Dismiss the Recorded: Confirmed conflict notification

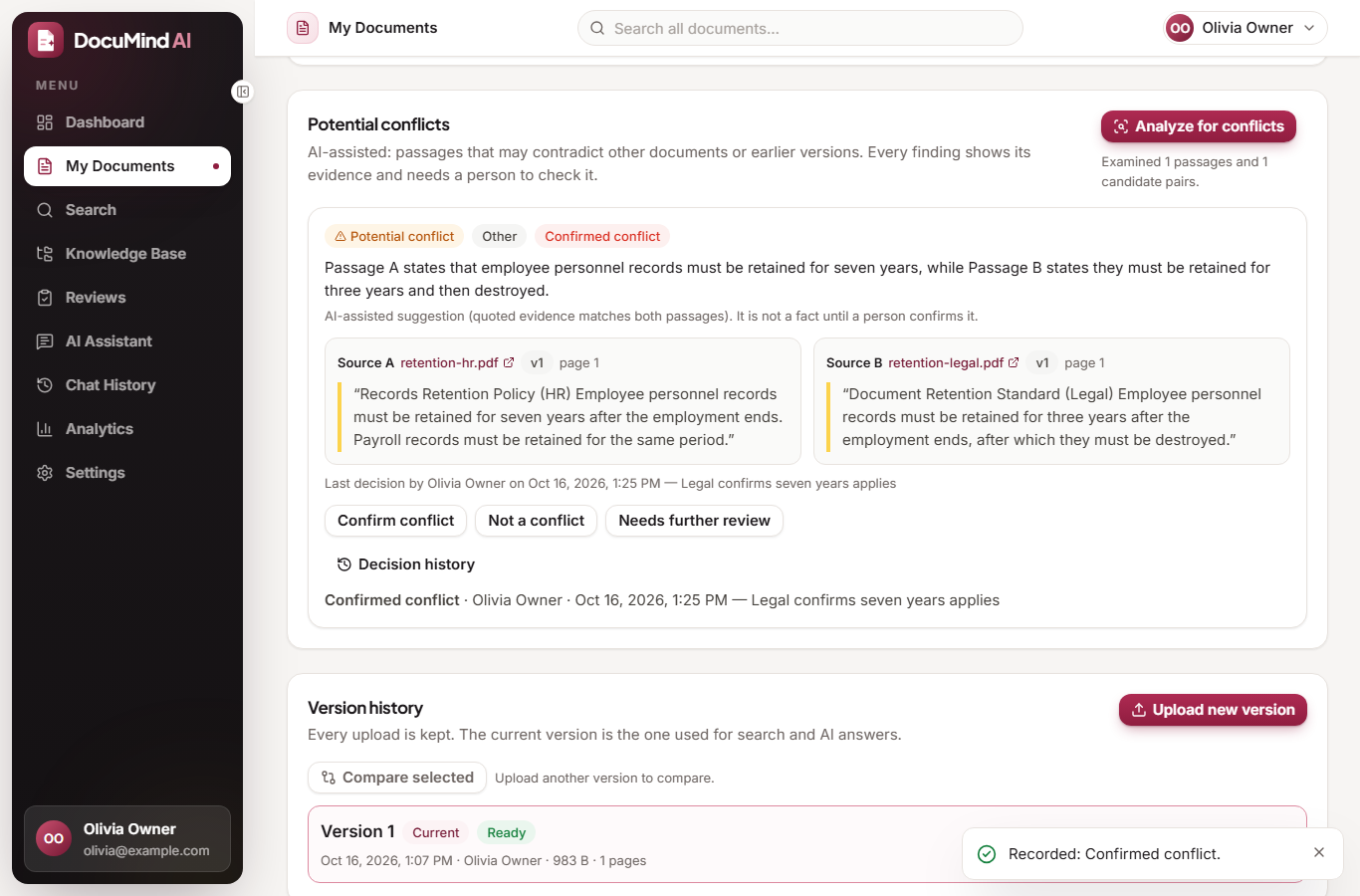coord(1319,852)
